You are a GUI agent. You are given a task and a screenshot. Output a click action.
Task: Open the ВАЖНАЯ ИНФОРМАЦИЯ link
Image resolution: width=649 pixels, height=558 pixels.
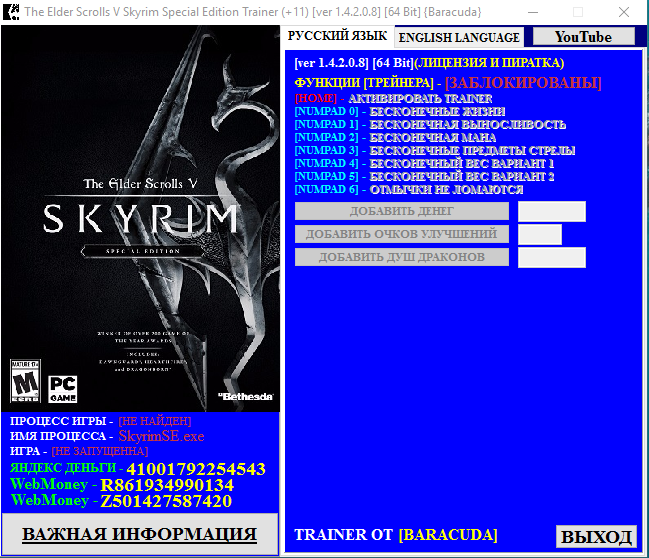pos(139,534)
